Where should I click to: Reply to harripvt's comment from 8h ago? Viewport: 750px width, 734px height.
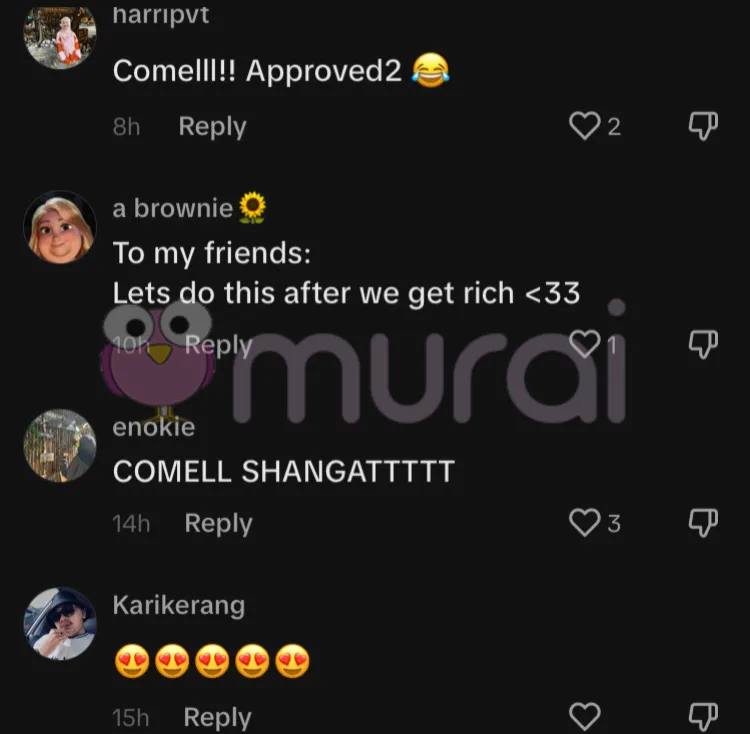[x=212, y=127]
